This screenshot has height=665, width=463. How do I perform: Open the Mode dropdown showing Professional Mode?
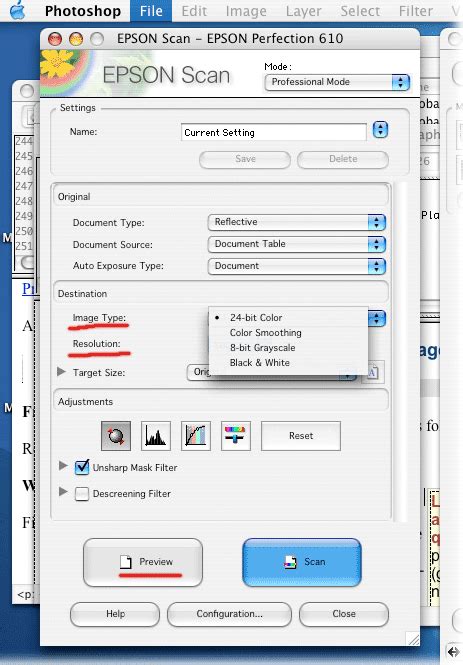[337, 82]
